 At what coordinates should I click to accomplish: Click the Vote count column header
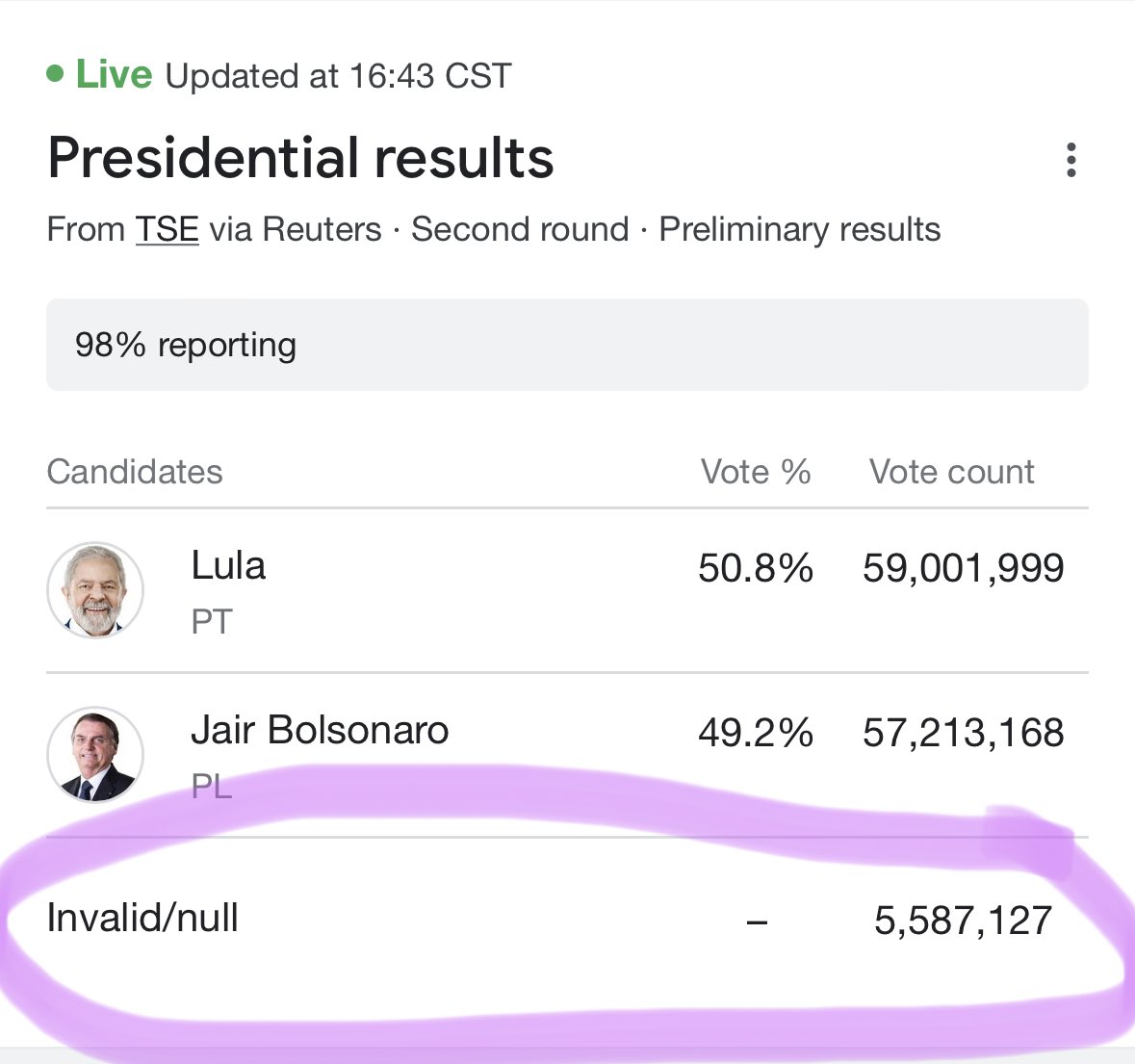pos(952,472)
